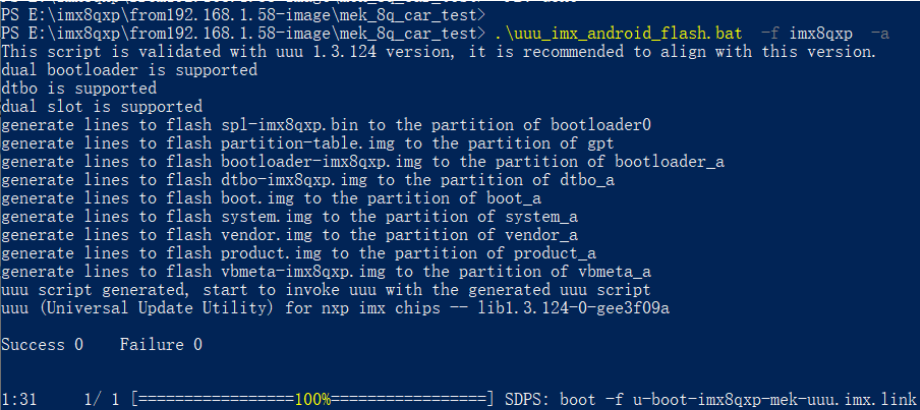
Task: Click the 'dual slot is supported' line
Action: click(x=102, y=106)
